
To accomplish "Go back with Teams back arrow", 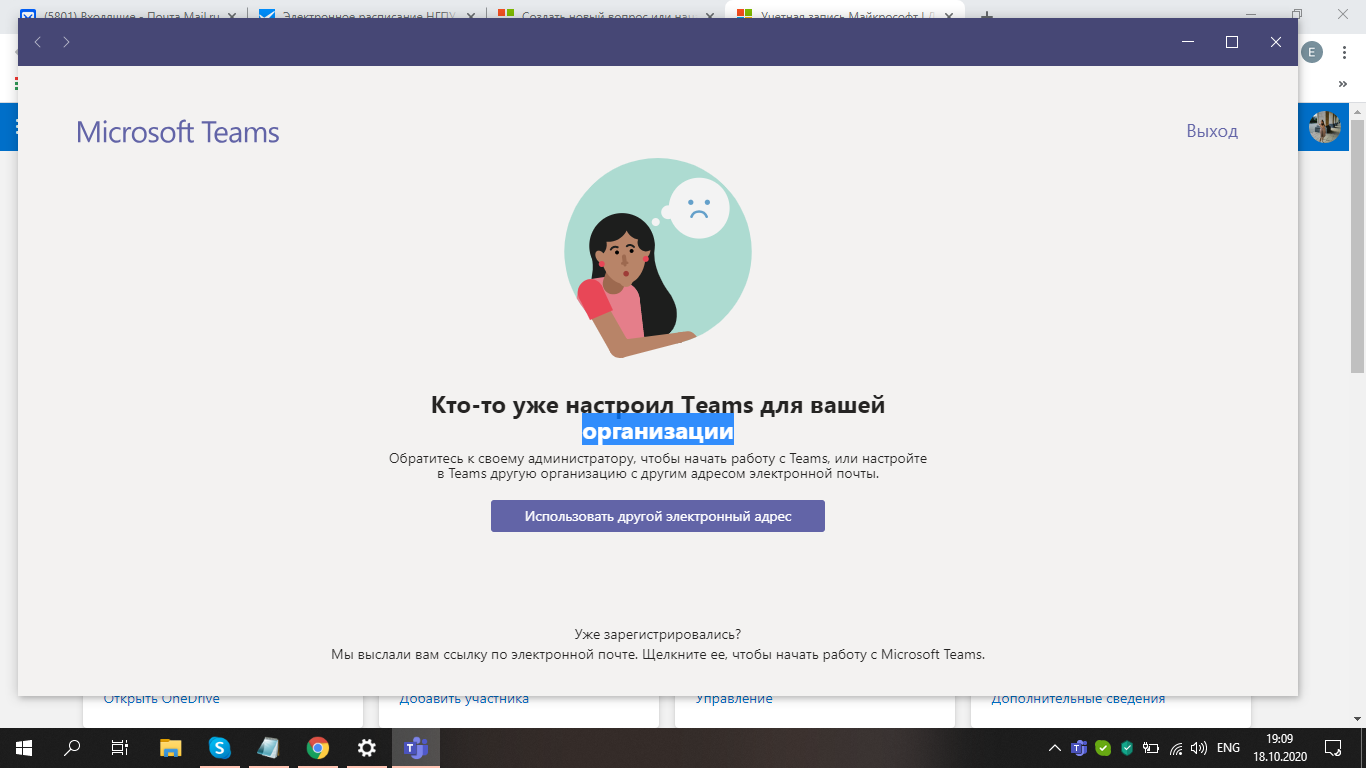I will pyautogui.click(x=38, y=42).
